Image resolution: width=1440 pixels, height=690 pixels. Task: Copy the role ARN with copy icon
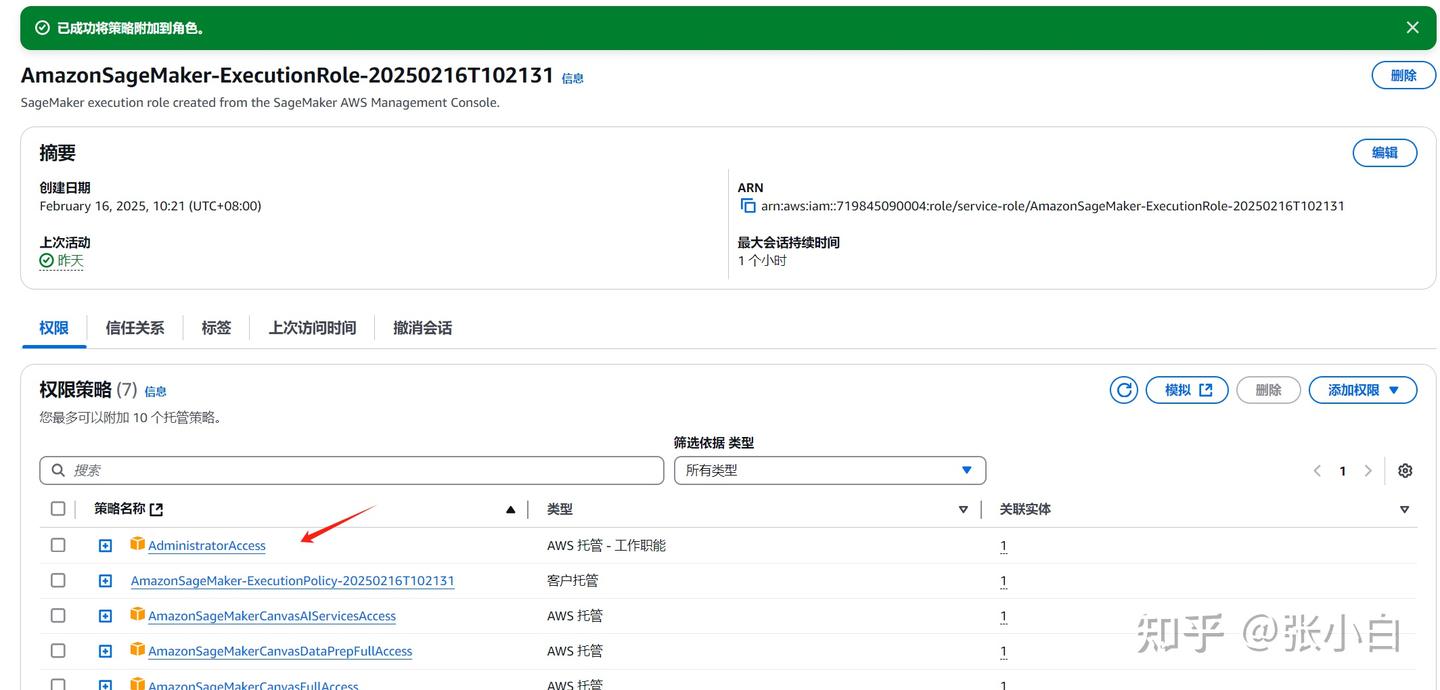(748, 206)
